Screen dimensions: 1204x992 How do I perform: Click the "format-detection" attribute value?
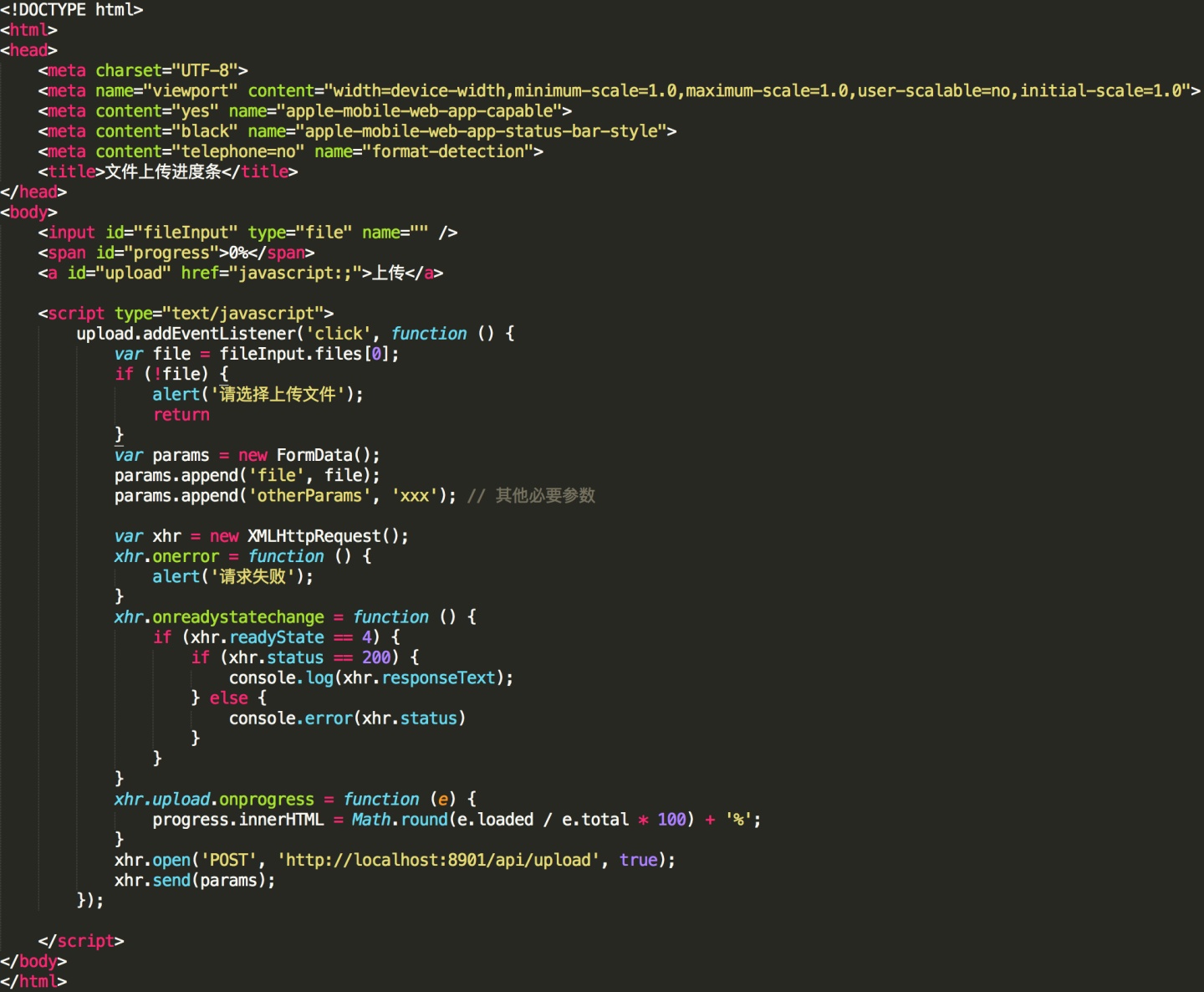point(448,151)
